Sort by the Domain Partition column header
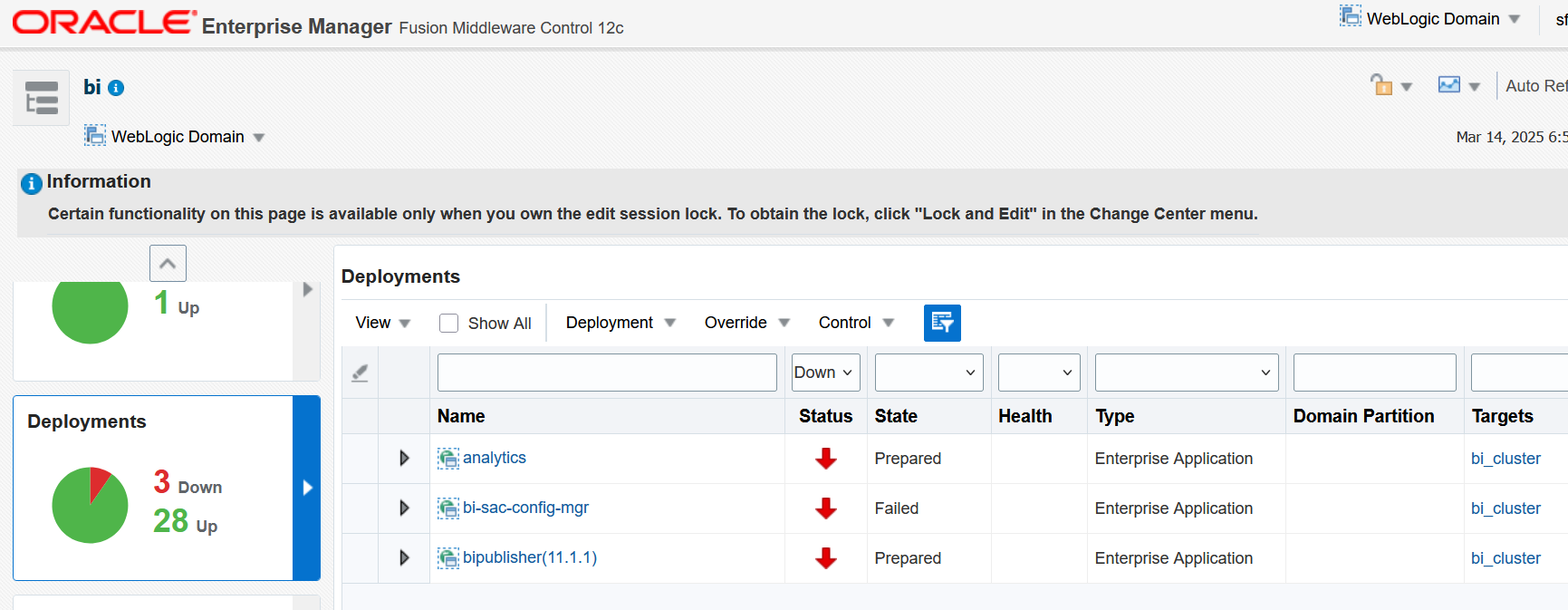This screenshot has width=1568, height=610. click(x=1363, y=416)
